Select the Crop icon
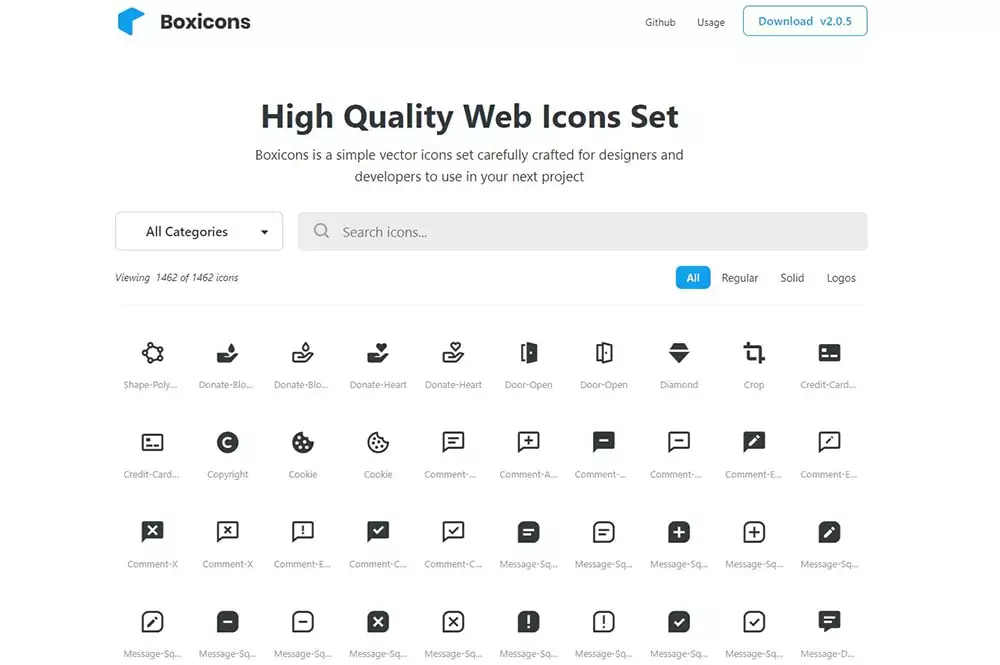The image size is (1000, 665). click(754, 353)
